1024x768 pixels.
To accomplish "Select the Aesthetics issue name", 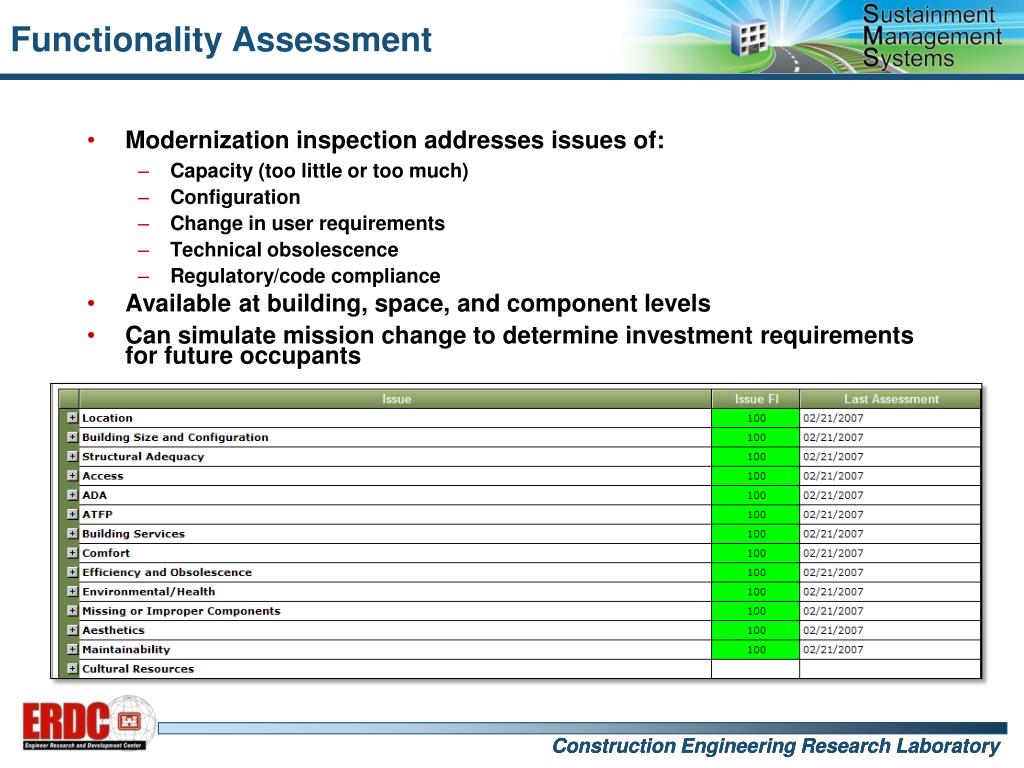I will (x=113, y=630).
